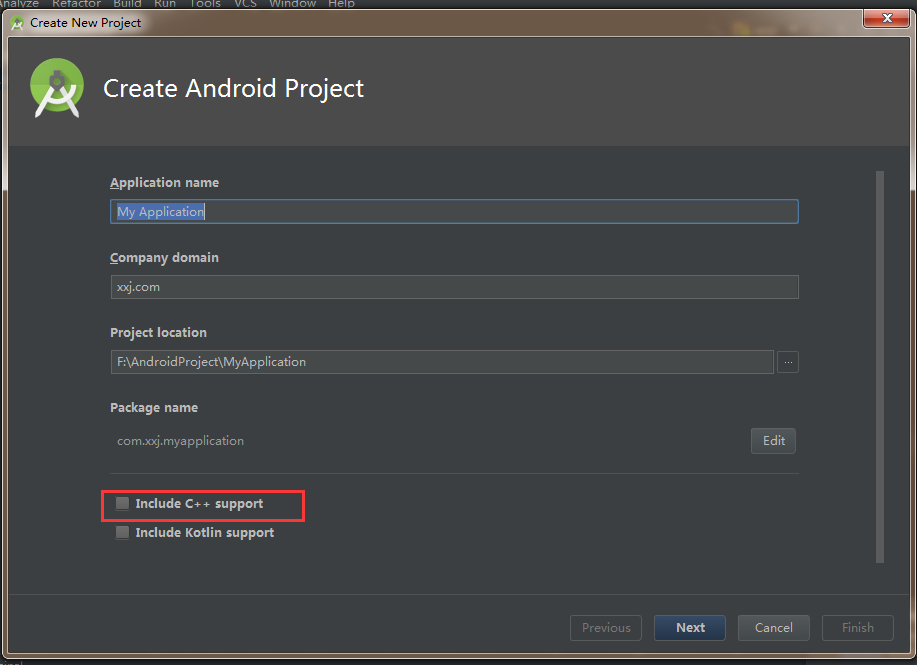This screenshot has height=665, width=917.
Task: Open the project location browse button
Action: click(788, 362)
